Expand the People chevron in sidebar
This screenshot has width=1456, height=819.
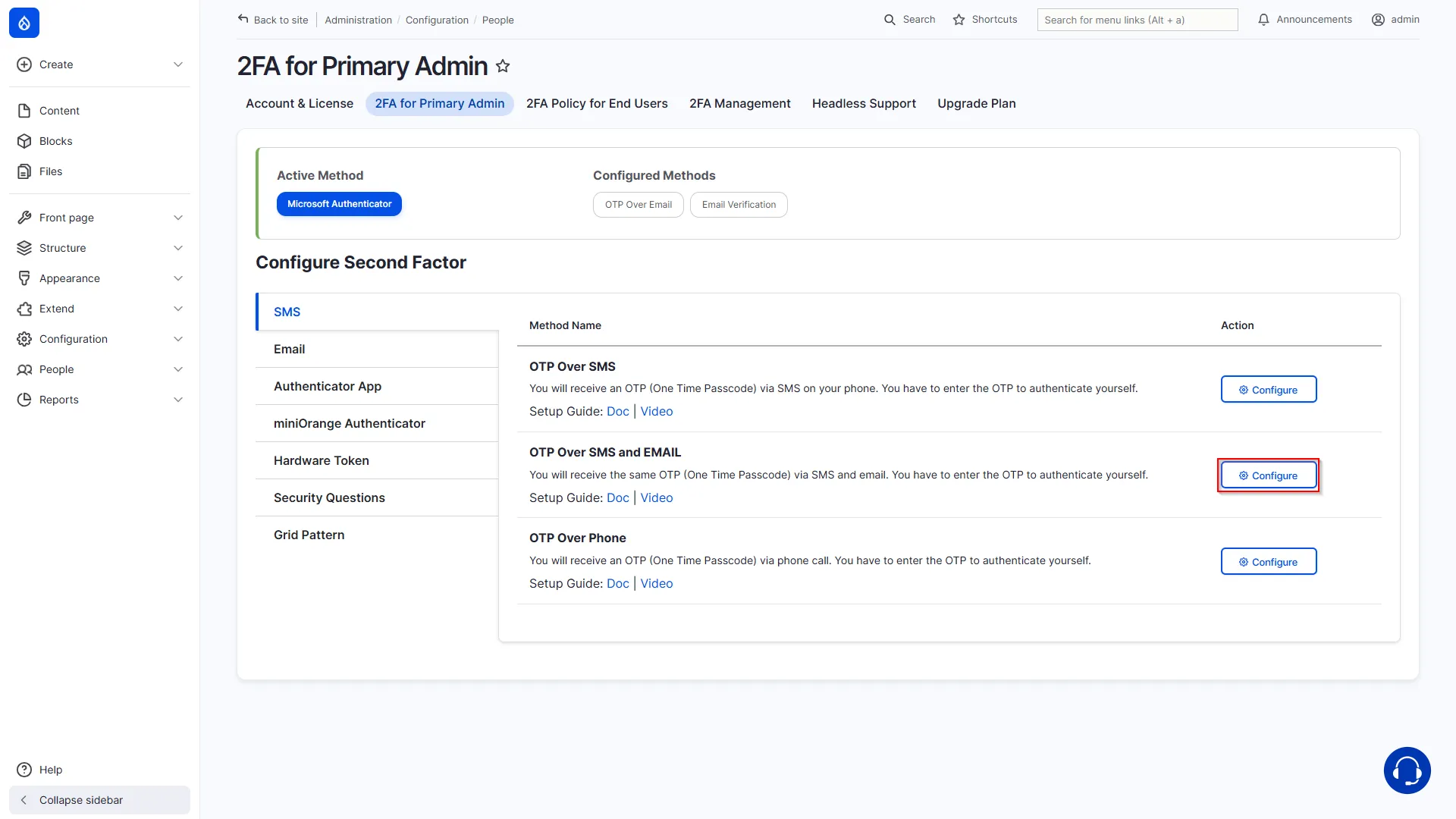178,369
